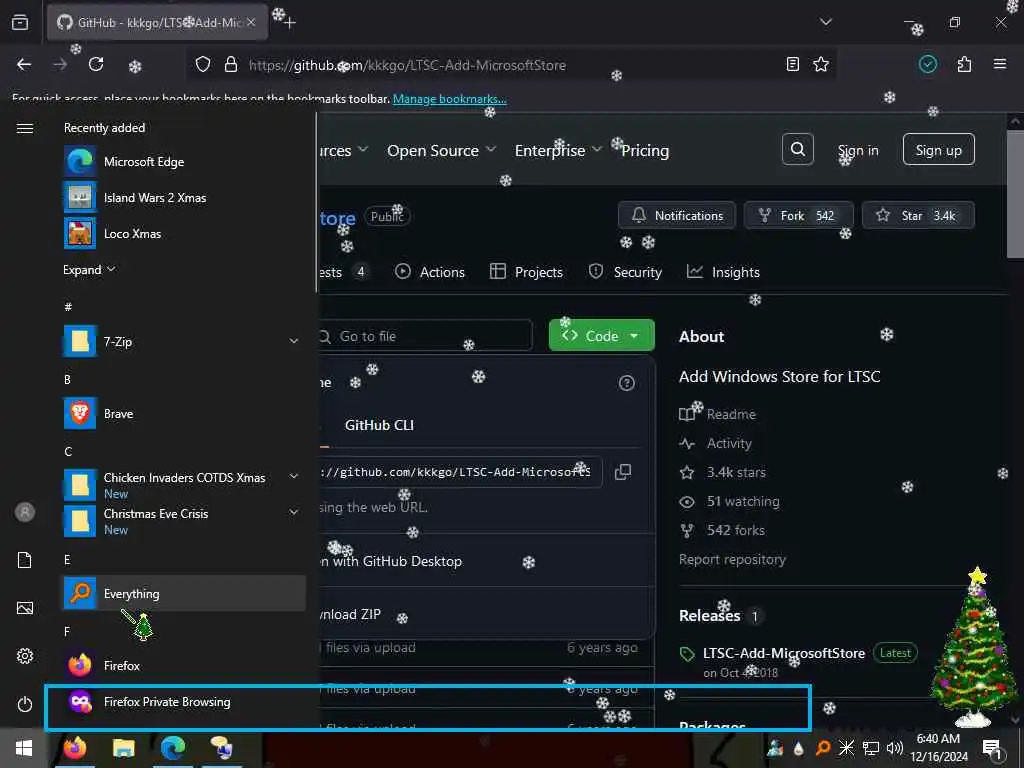Toggle Reader view in address bar

(x=792, y=64)
